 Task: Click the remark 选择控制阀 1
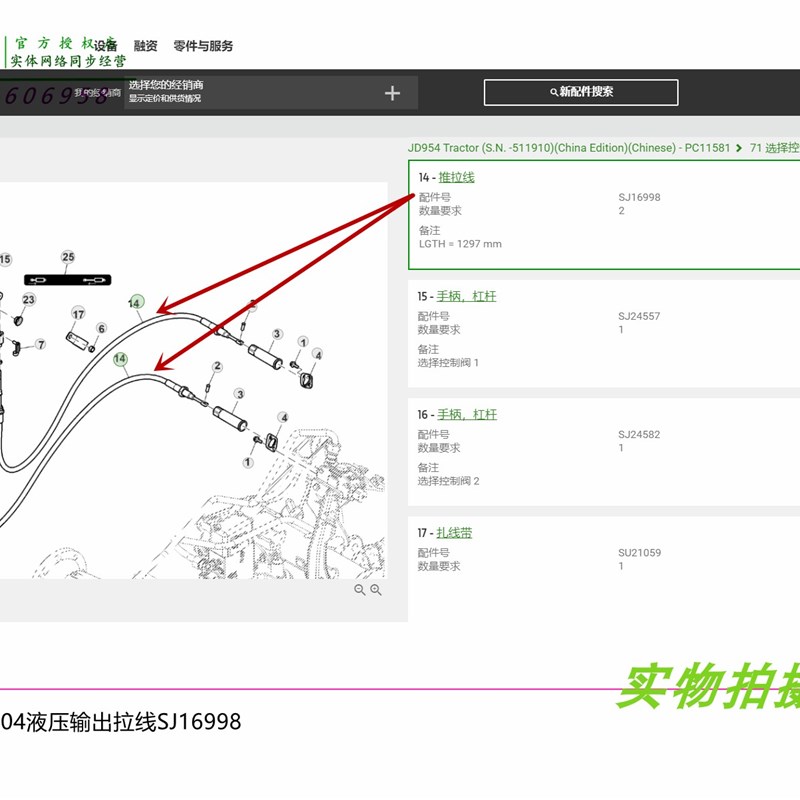[x=448, y=363]
